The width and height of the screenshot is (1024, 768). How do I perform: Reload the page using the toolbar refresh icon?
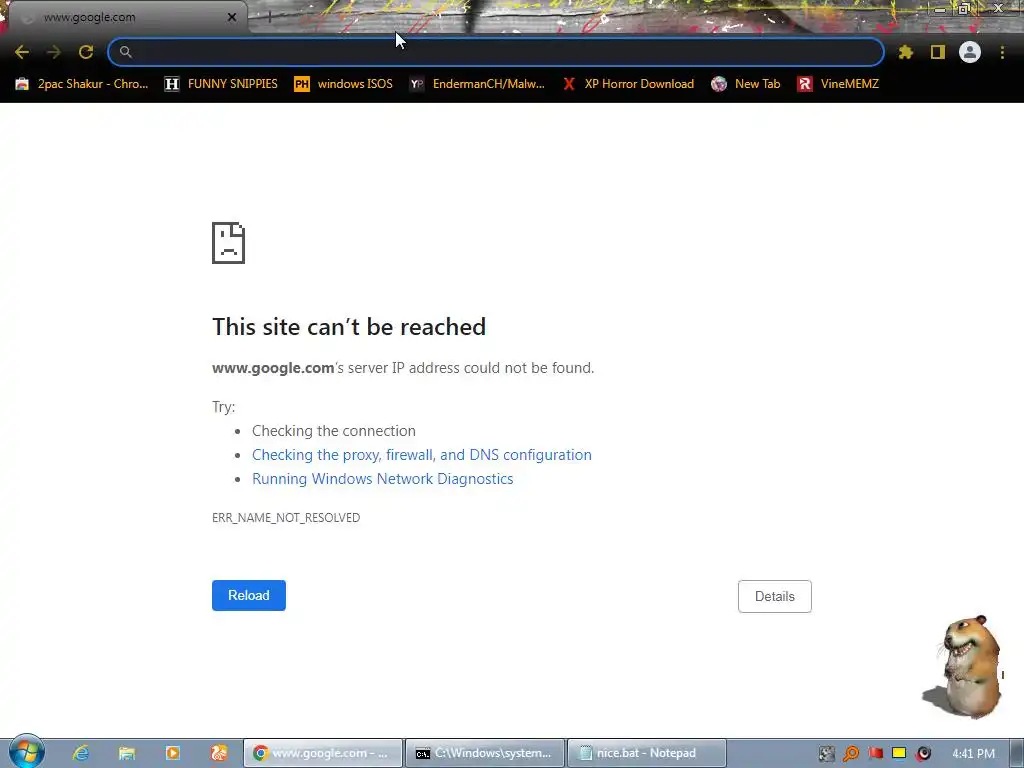86,52
